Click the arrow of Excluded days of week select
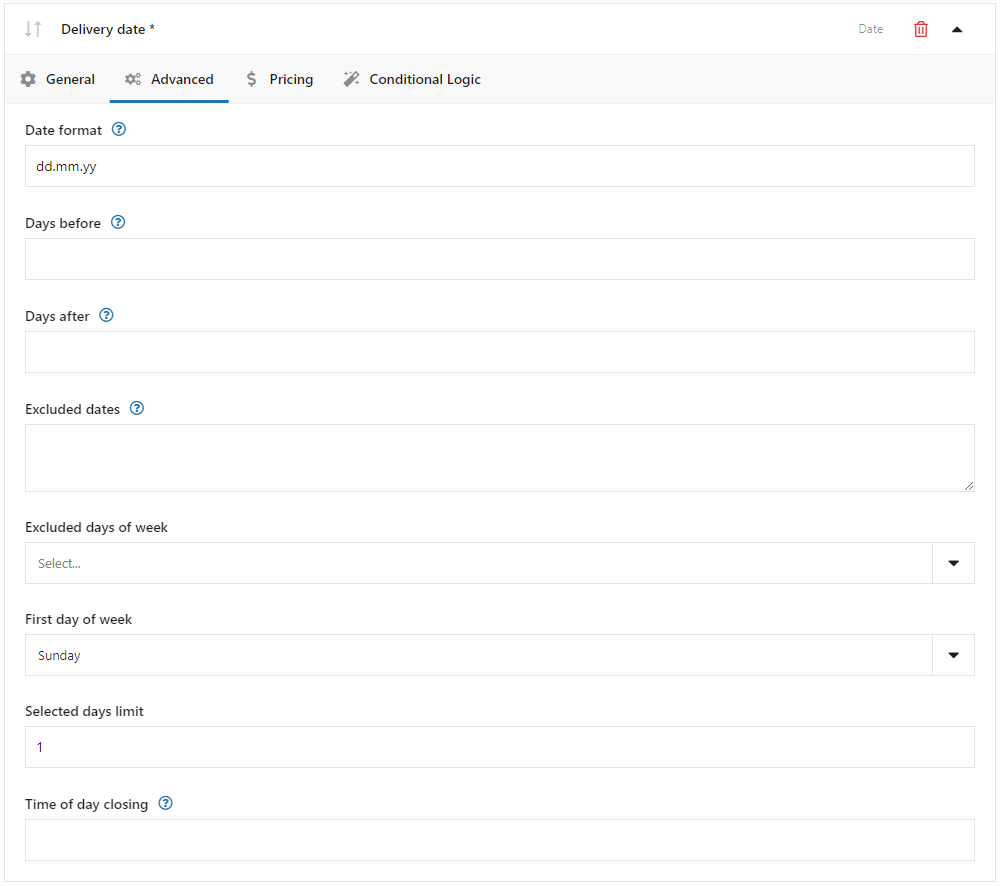This screenshot has height=886, width=1000. click(953, 563)
